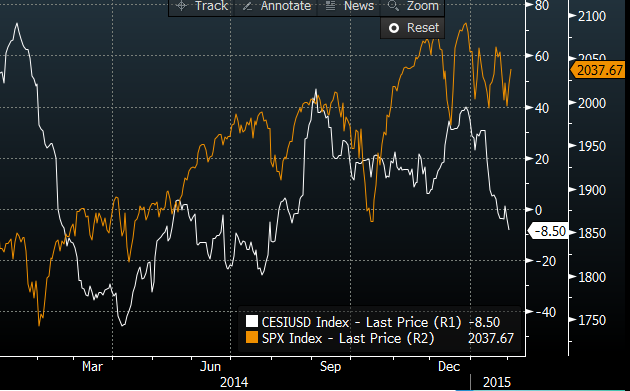Screen dimensions: 630x391
Task: Select 'SPX Index - Last Price (R2)' legend text
Action: click(348, 338)
